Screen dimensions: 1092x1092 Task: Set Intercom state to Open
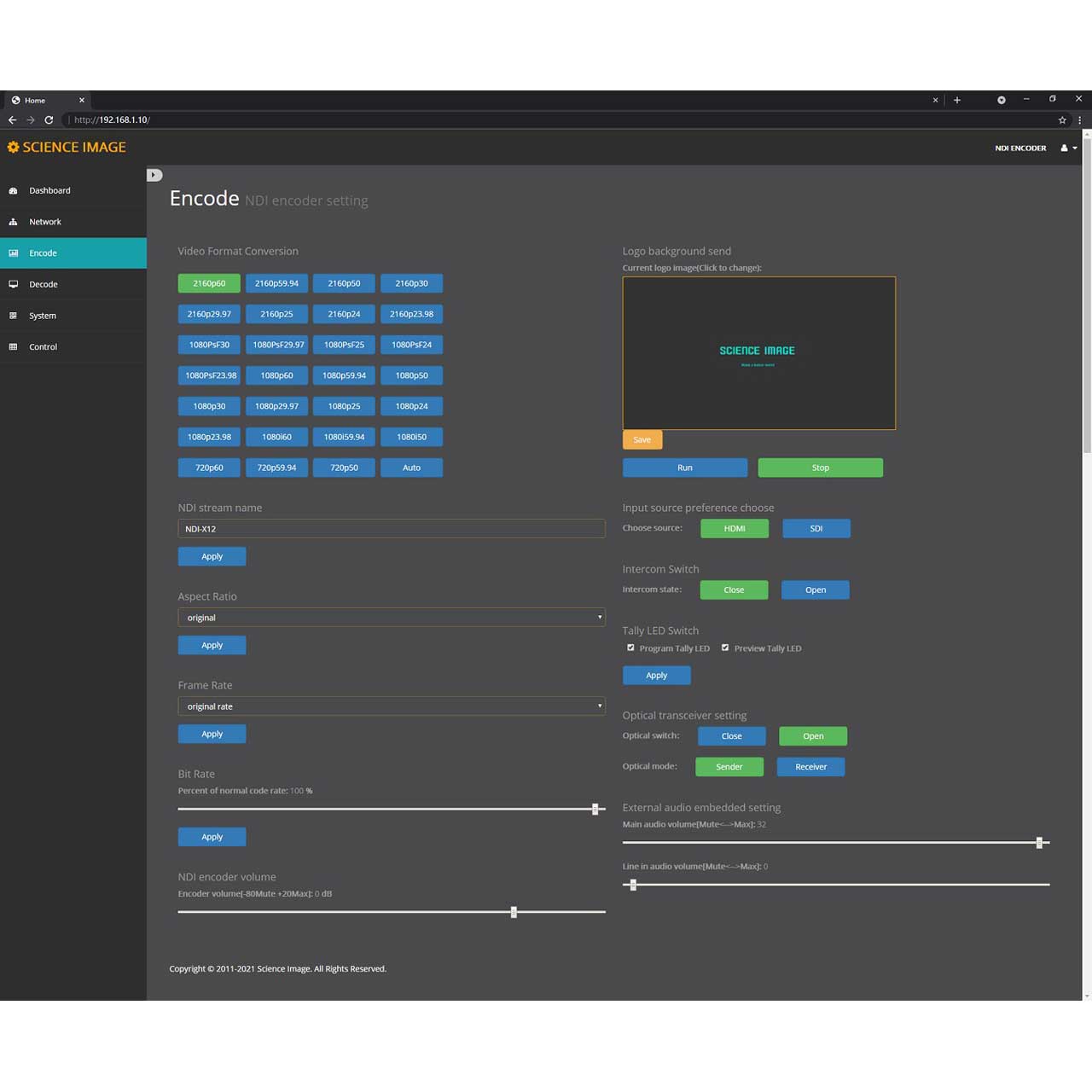coord(815,590)
